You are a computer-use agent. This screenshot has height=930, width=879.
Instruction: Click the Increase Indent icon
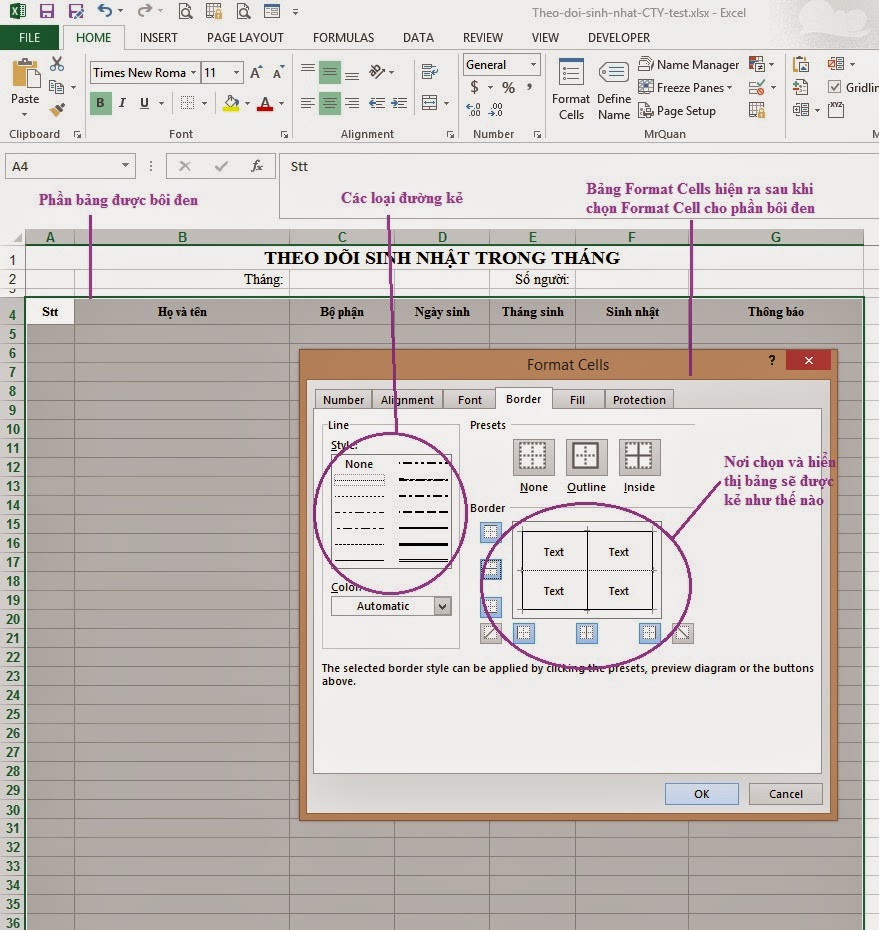(x=399, y=104)
